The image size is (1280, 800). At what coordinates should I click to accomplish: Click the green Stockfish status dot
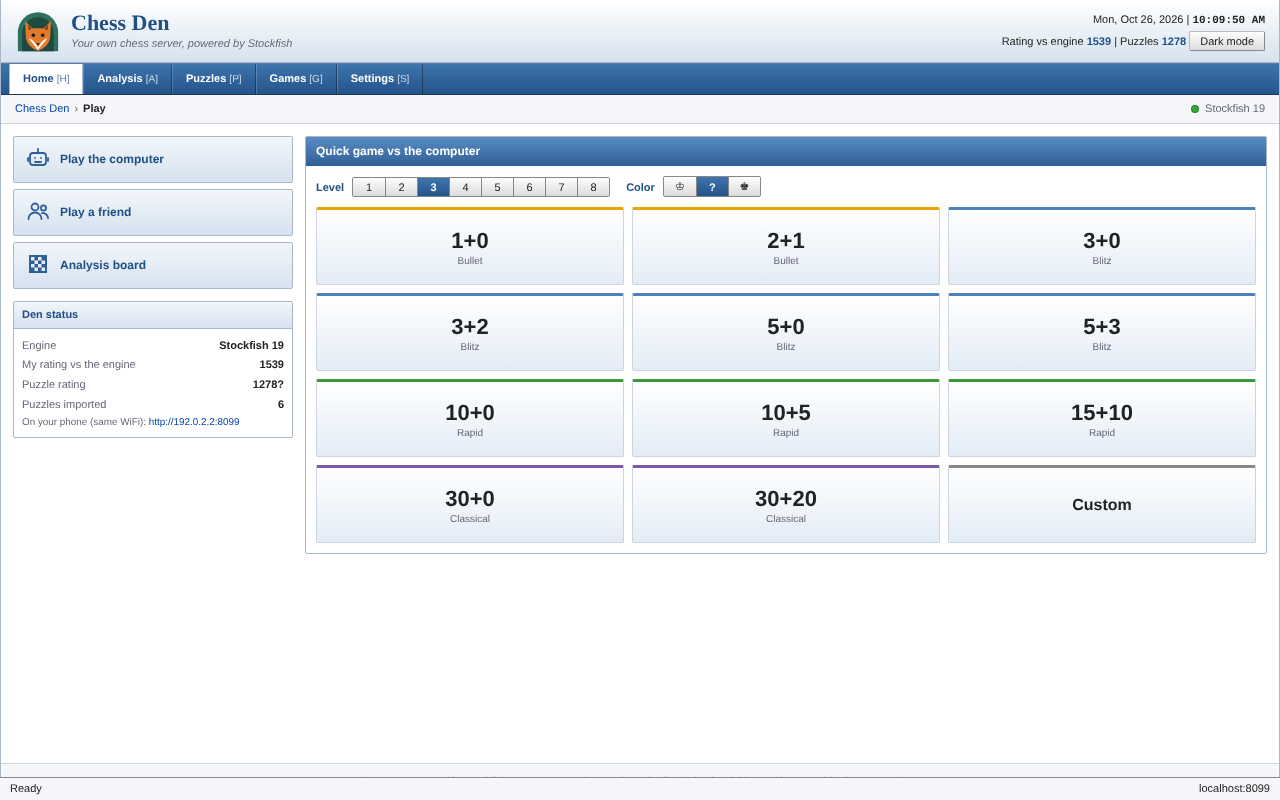click(1195, 109)
